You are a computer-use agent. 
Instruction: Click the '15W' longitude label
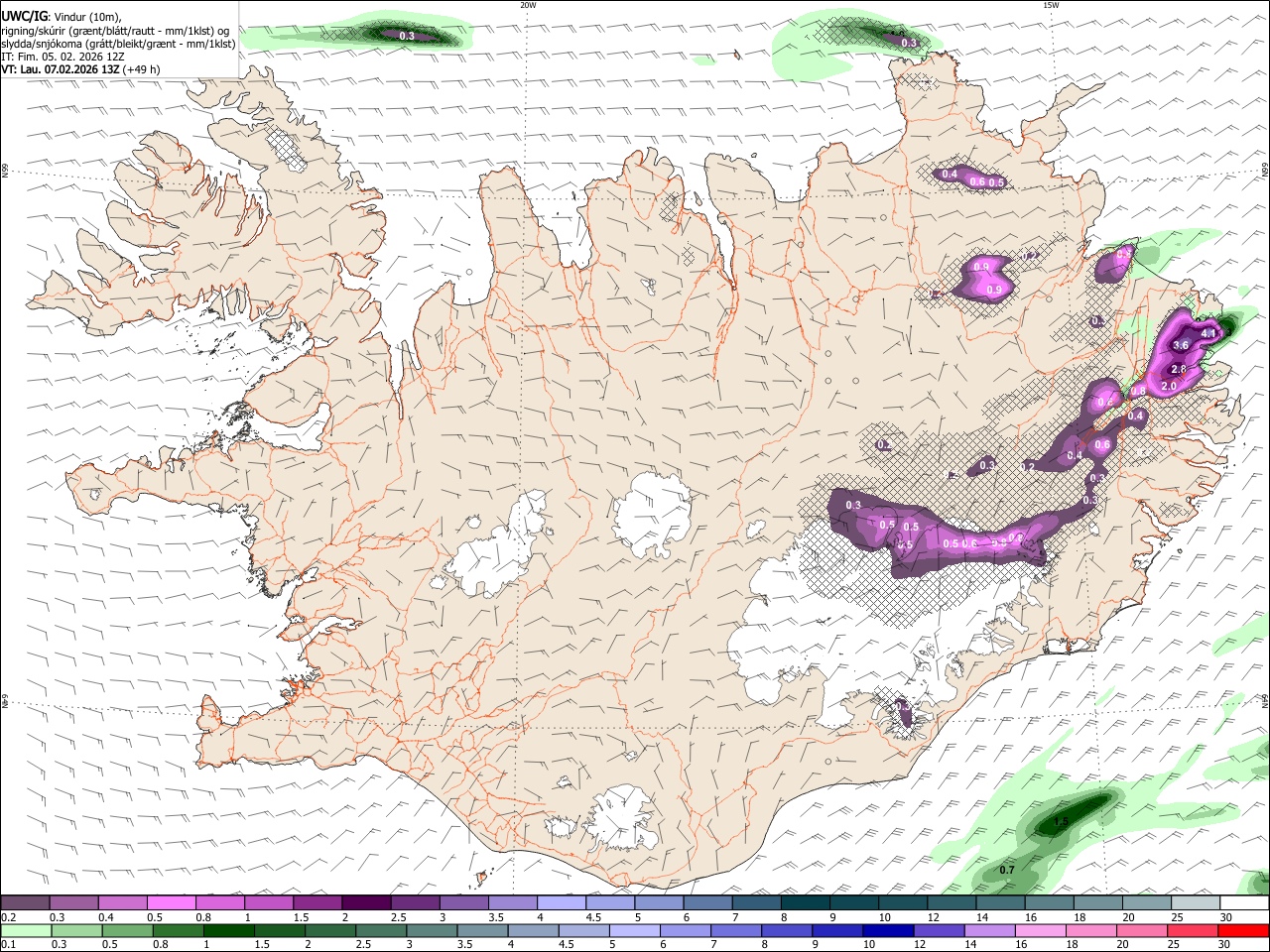pos(1051,5)
